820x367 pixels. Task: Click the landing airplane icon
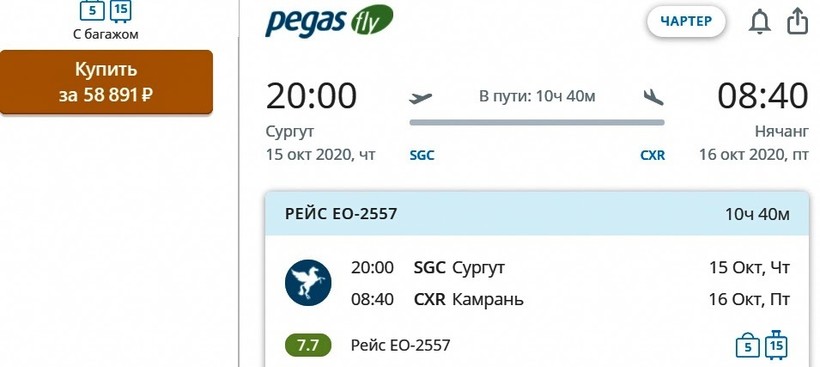click(x=653, y=97)
